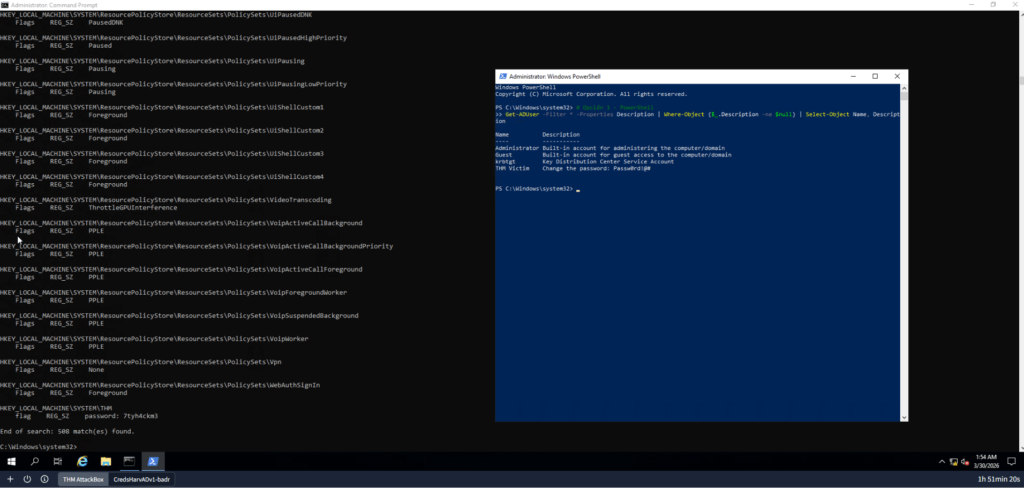Click PowerShell scrollbar down arrow

(904, 417)
